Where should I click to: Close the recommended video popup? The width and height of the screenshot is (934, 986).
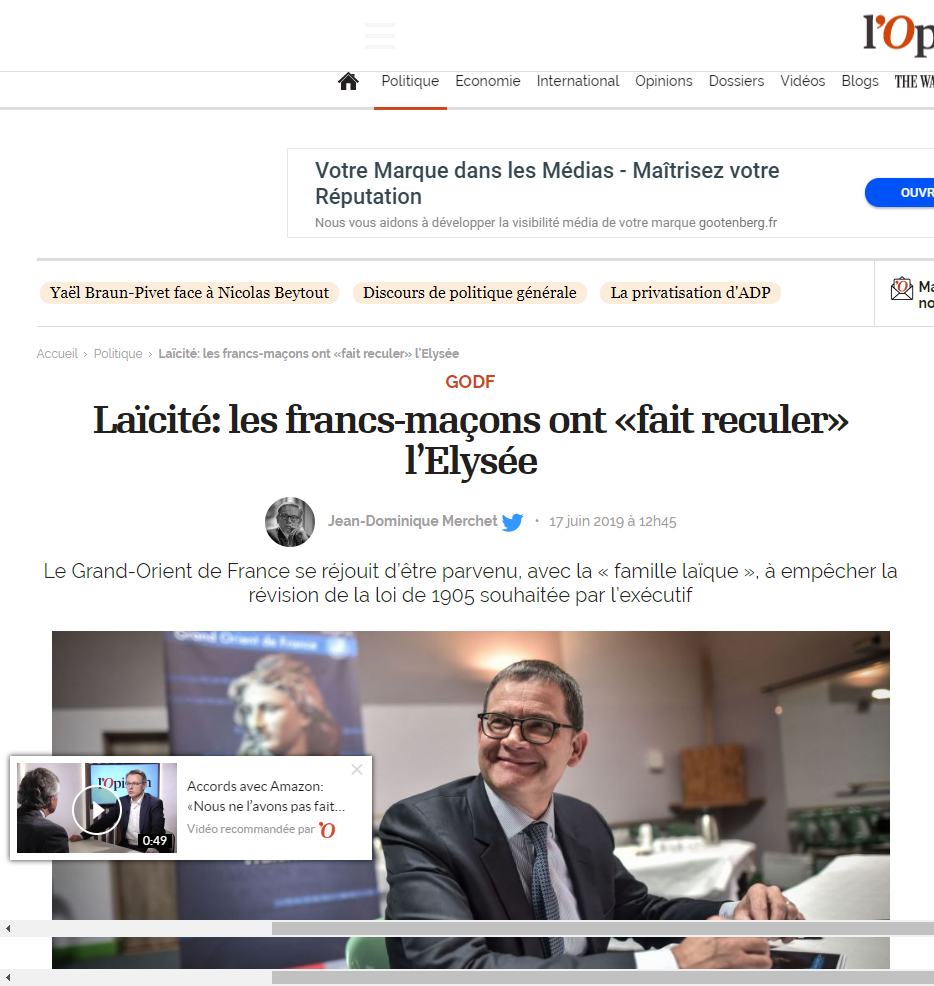pos(357,770)
